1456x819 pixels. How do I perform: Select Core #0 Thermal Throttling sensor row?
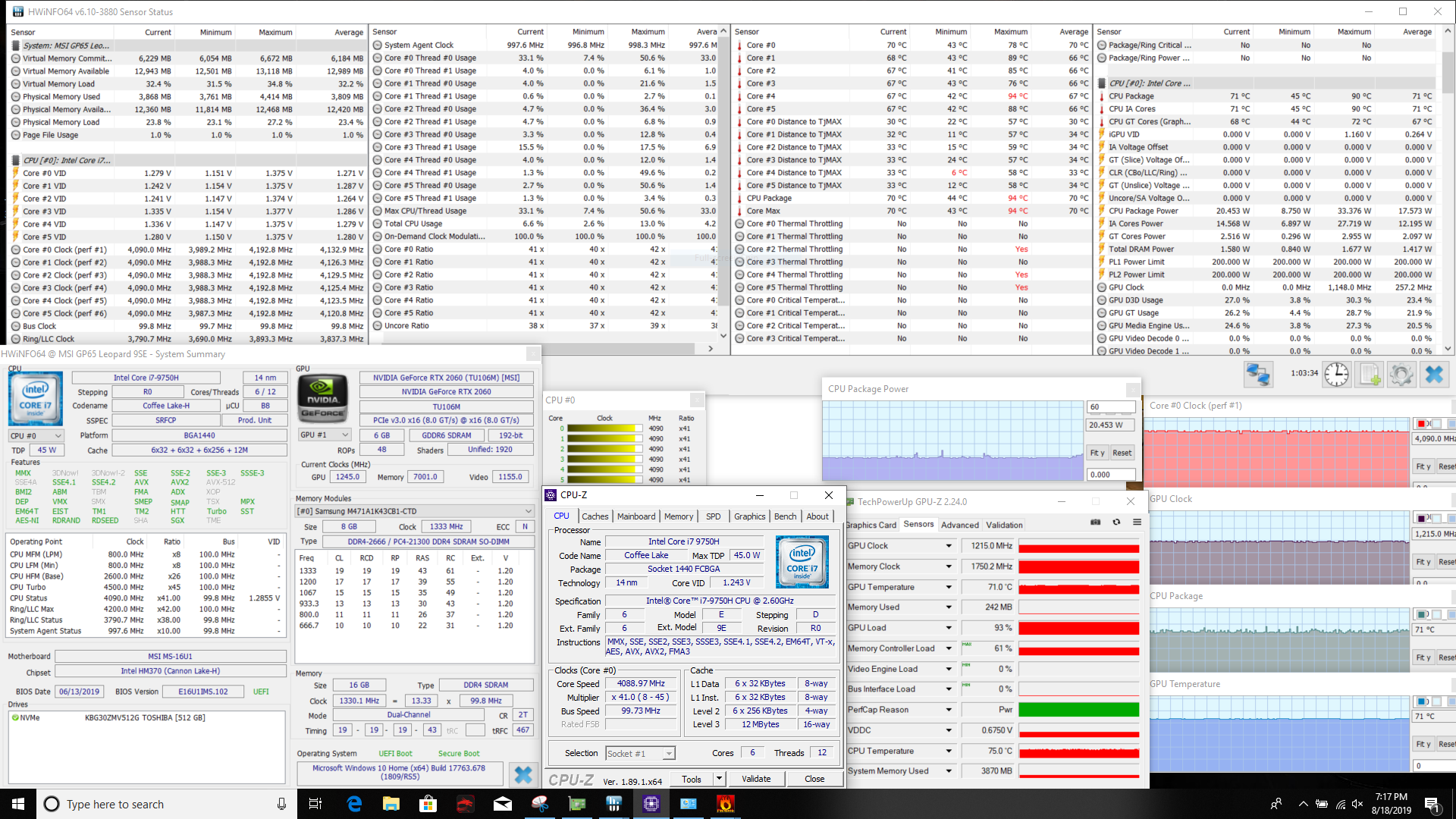[911, 224]
